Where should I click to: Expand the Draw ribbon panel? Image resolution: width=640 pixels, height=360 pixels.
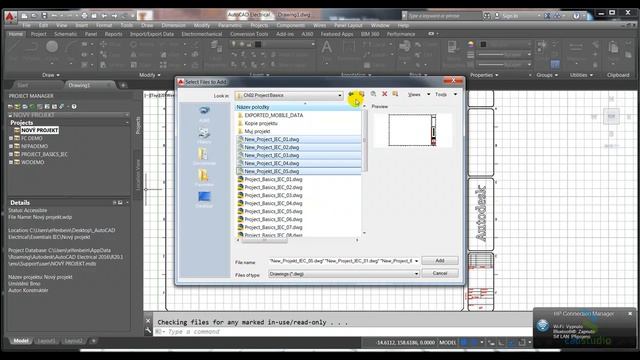(51, 75)
